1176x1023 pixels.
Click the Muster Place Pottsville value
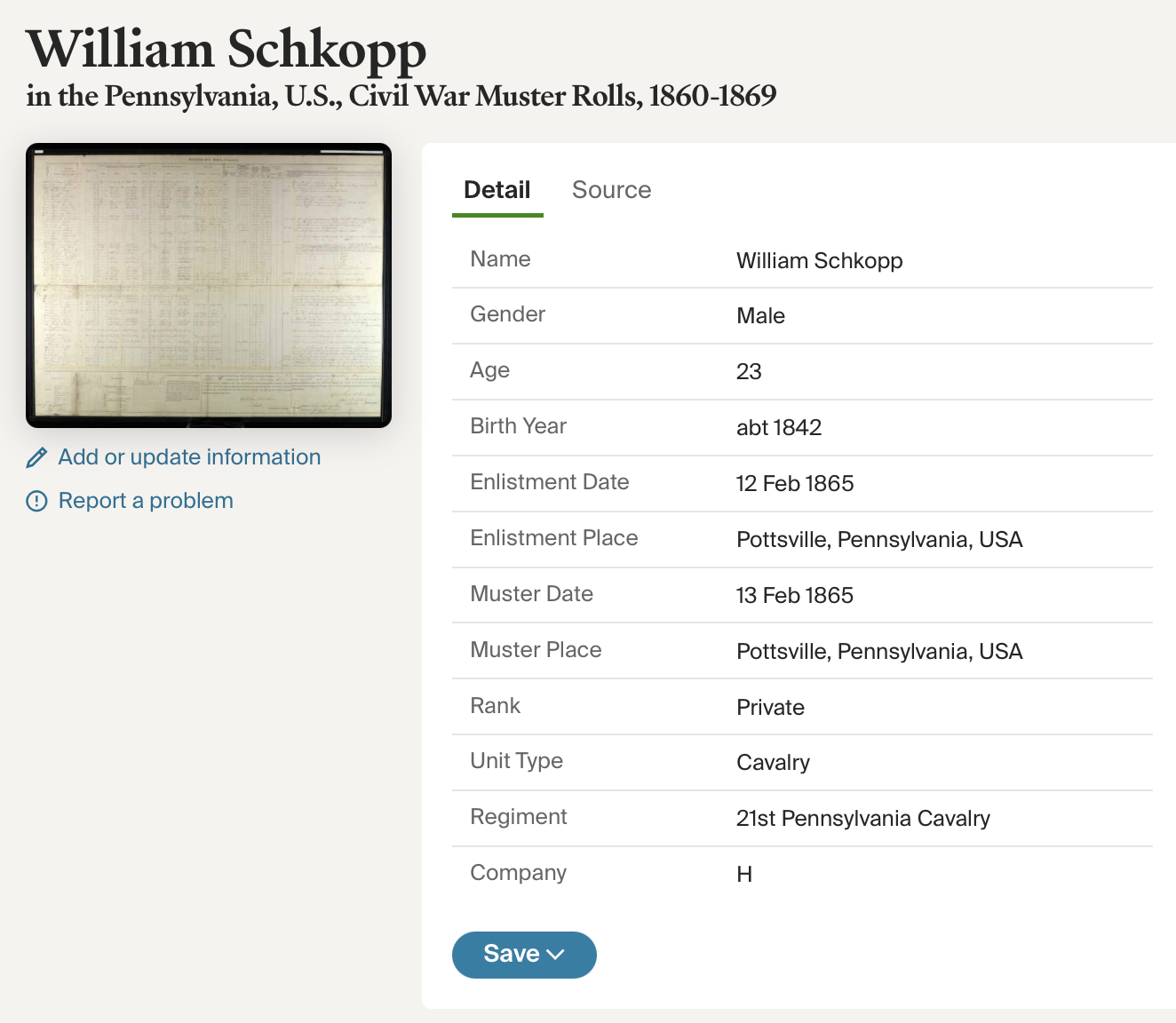(879, 651)
